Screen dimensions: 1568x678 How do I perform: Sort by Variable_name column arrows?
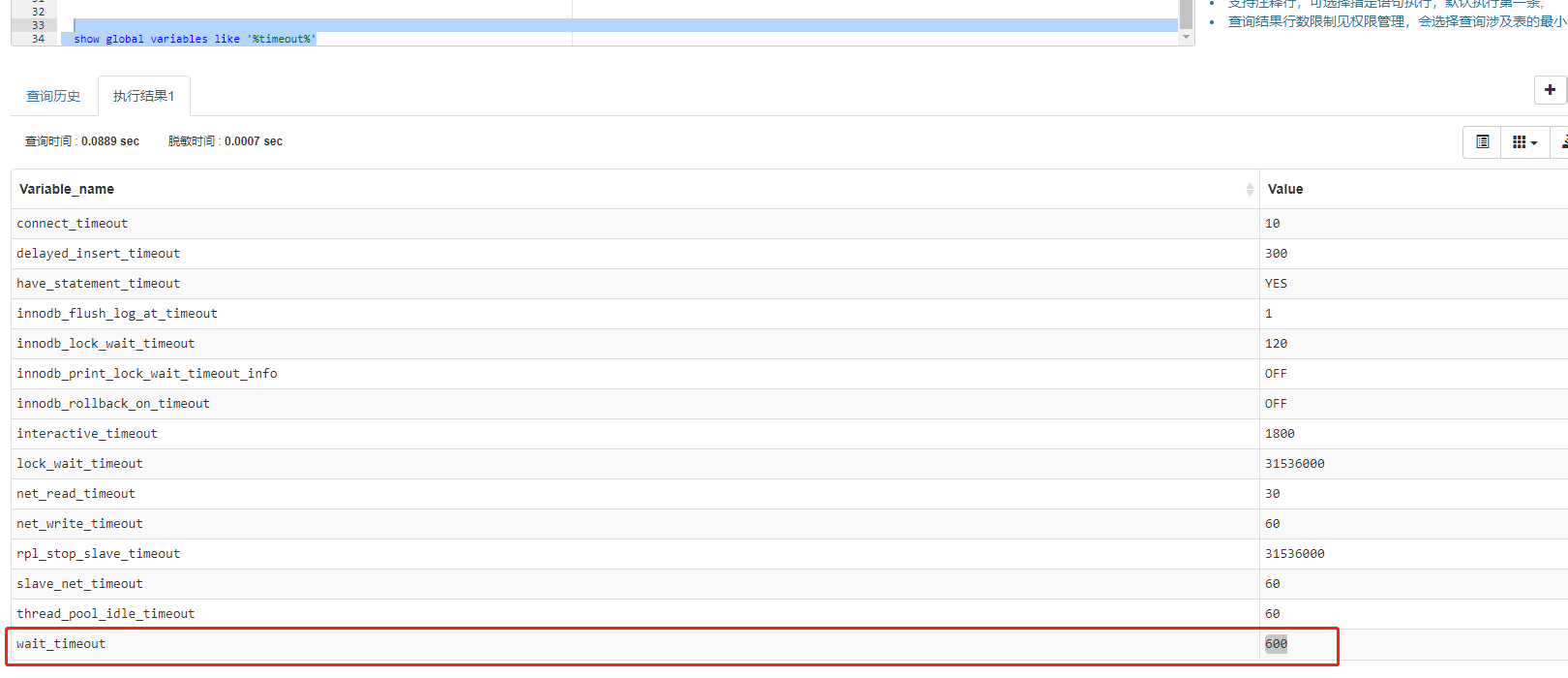pos(1250,190)
